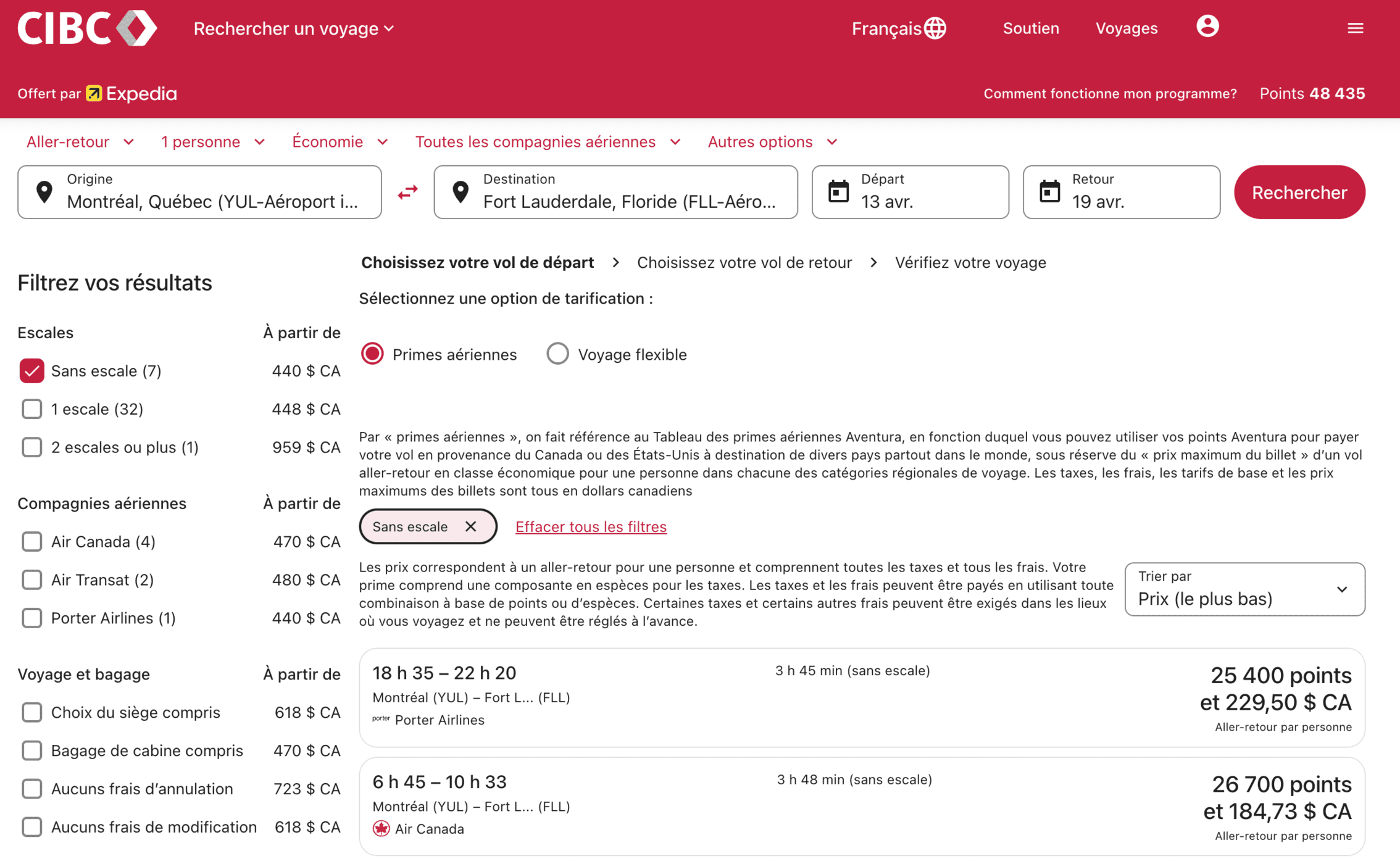Check Aucuns frais de modification

31,828
